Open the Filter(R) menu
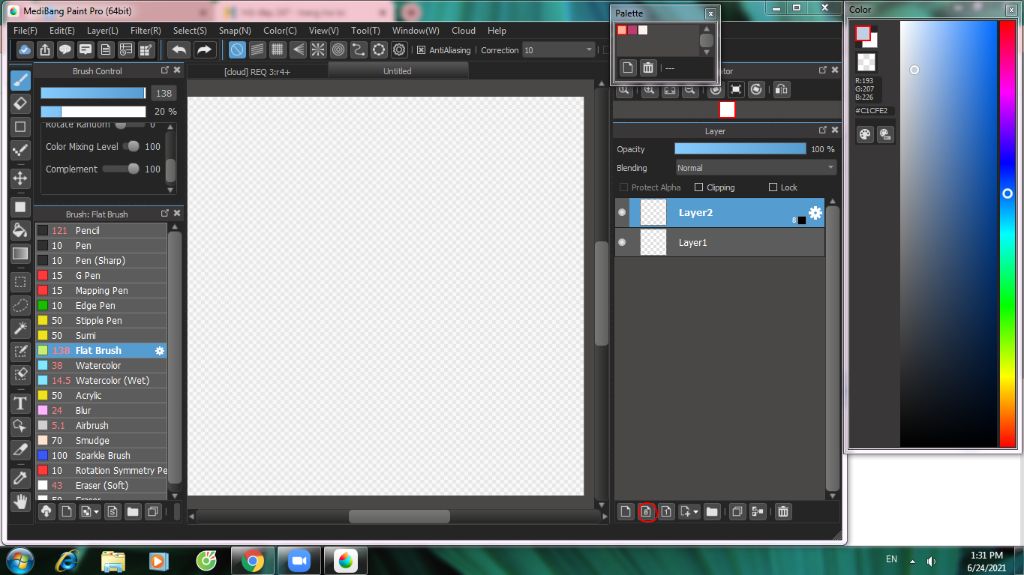The image size is (1024, 575). tap(146, 31)
